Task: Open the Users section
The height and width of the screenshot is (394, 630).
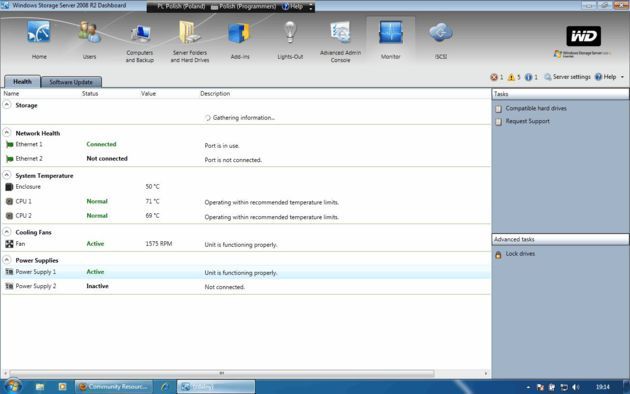Action: (89, 39)
